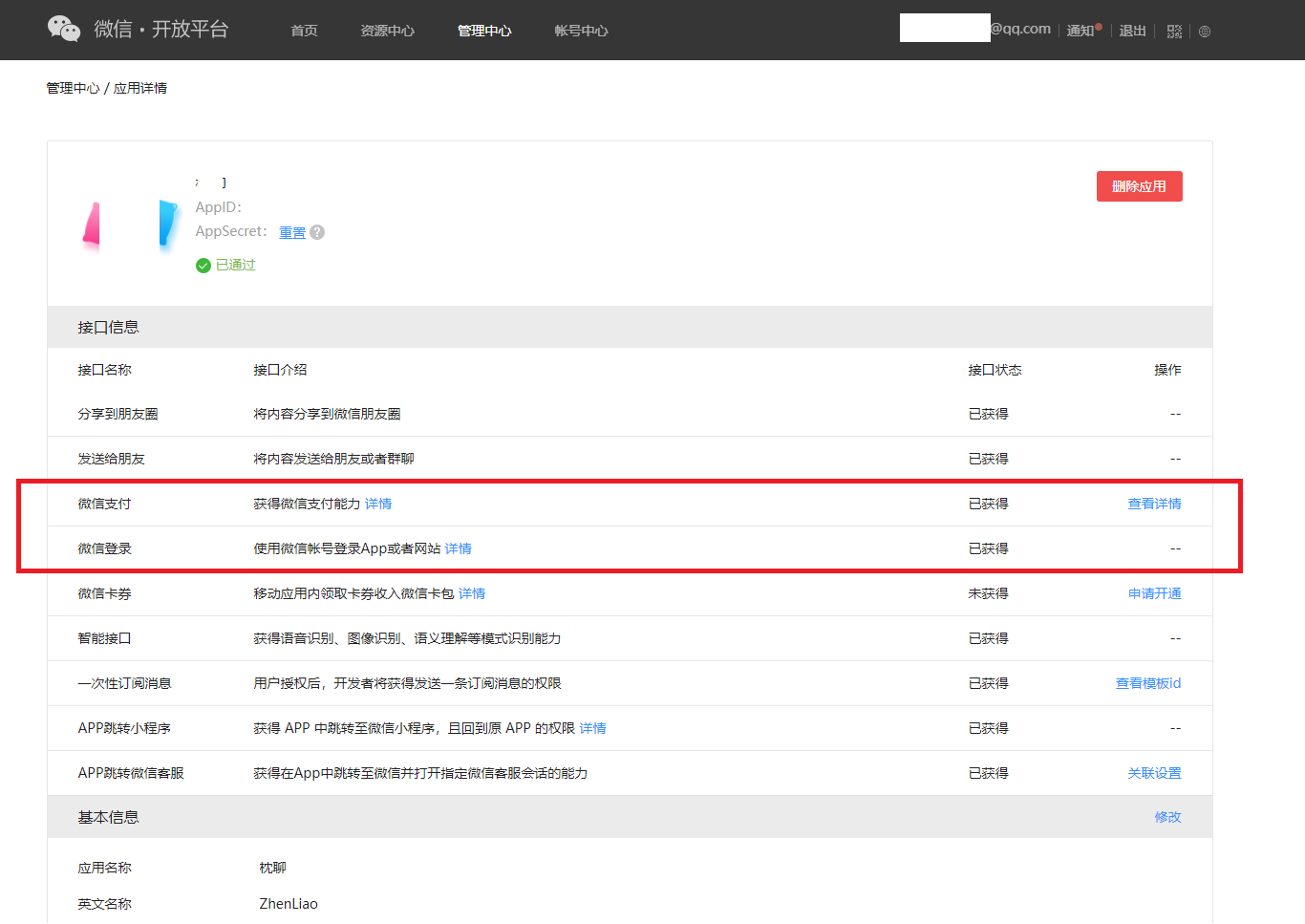The width and height of the screenshot is (1305, 924).
Task: Click 查看详情 for 微信支付
Action: pyautogui.click(x=1154, y=504)
